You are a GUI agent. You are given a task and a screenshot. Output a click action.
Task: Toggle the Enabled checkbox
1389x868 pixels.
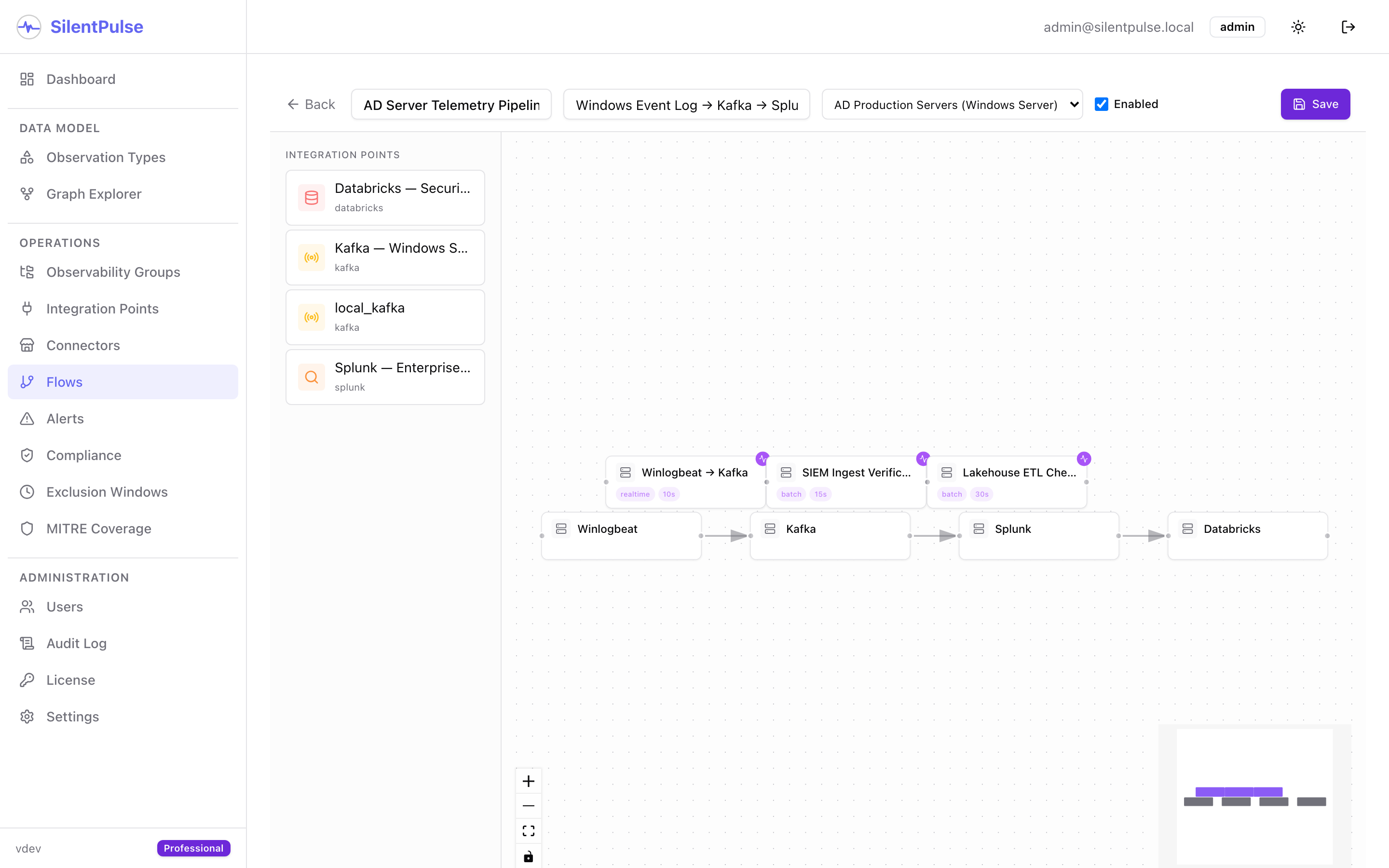click(1102, 104)
